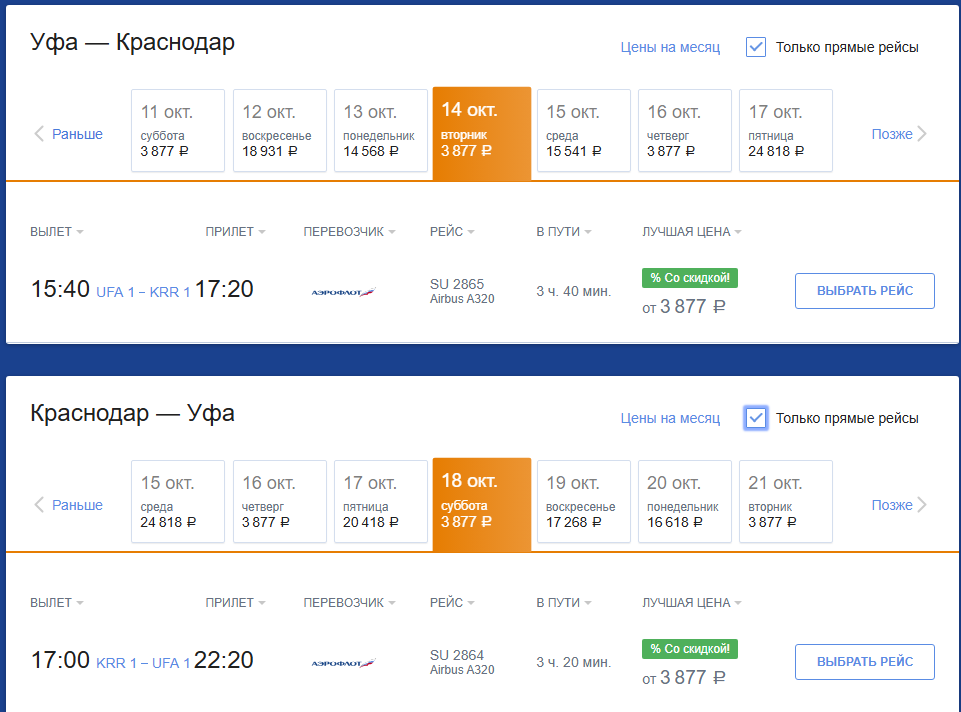Select the 21 окт. вторник date tab
This screenshot has width=961, height=712.
pyautogui.click(x=785, y=501)
